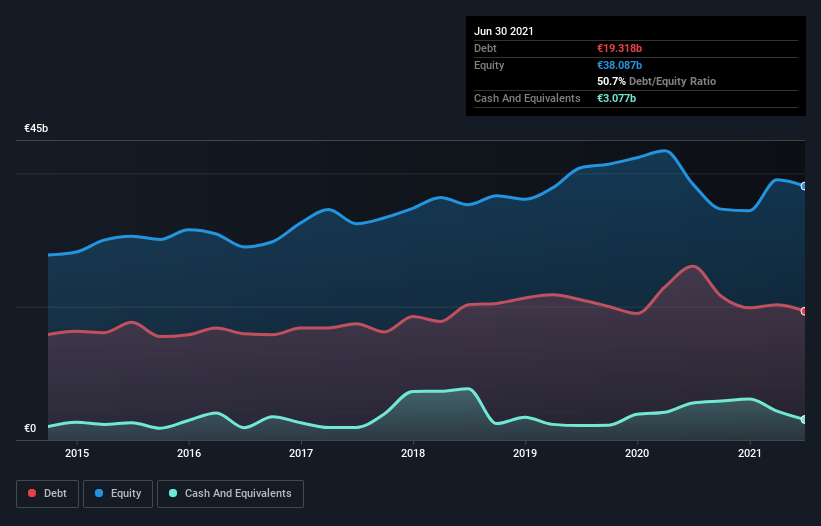Toggle the Equity series legend button

118,494
